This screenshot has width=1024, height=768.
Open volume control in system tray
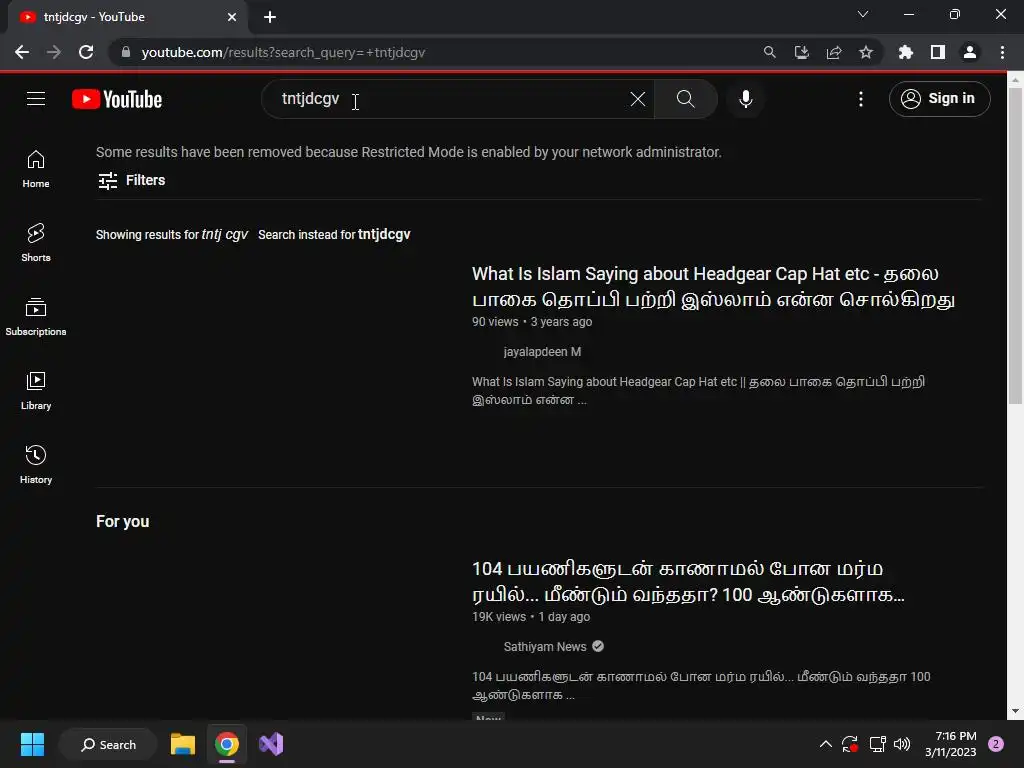point(902,744)
